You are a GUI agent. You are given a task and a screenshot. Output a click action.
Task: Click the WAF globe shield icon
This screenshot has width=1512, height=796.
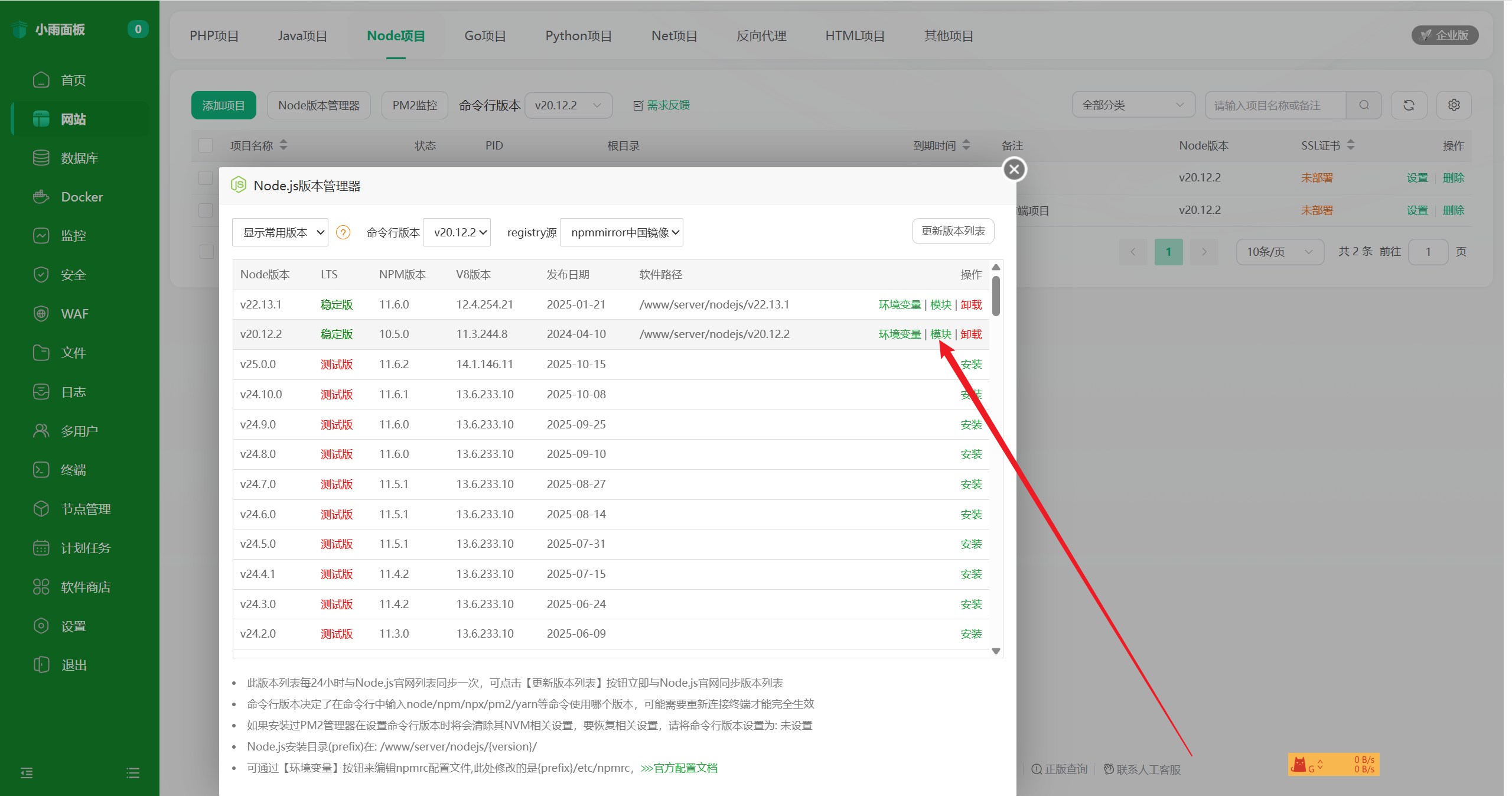coord(41,314)
